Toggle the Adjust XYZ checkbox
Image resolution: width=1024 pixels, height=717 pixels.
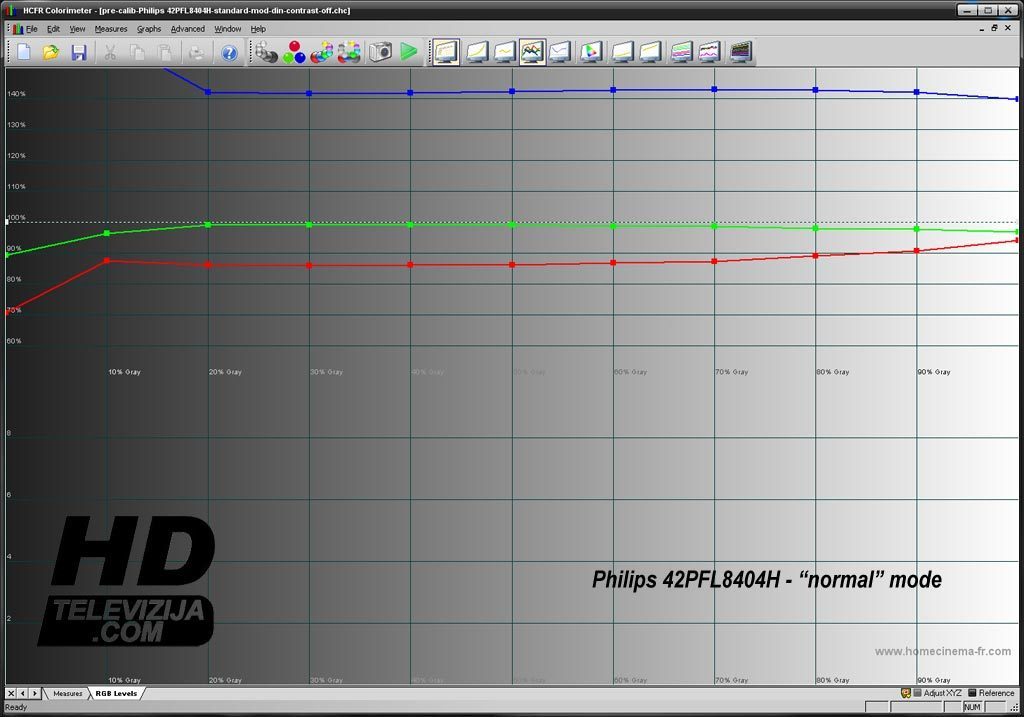[917, 693]
